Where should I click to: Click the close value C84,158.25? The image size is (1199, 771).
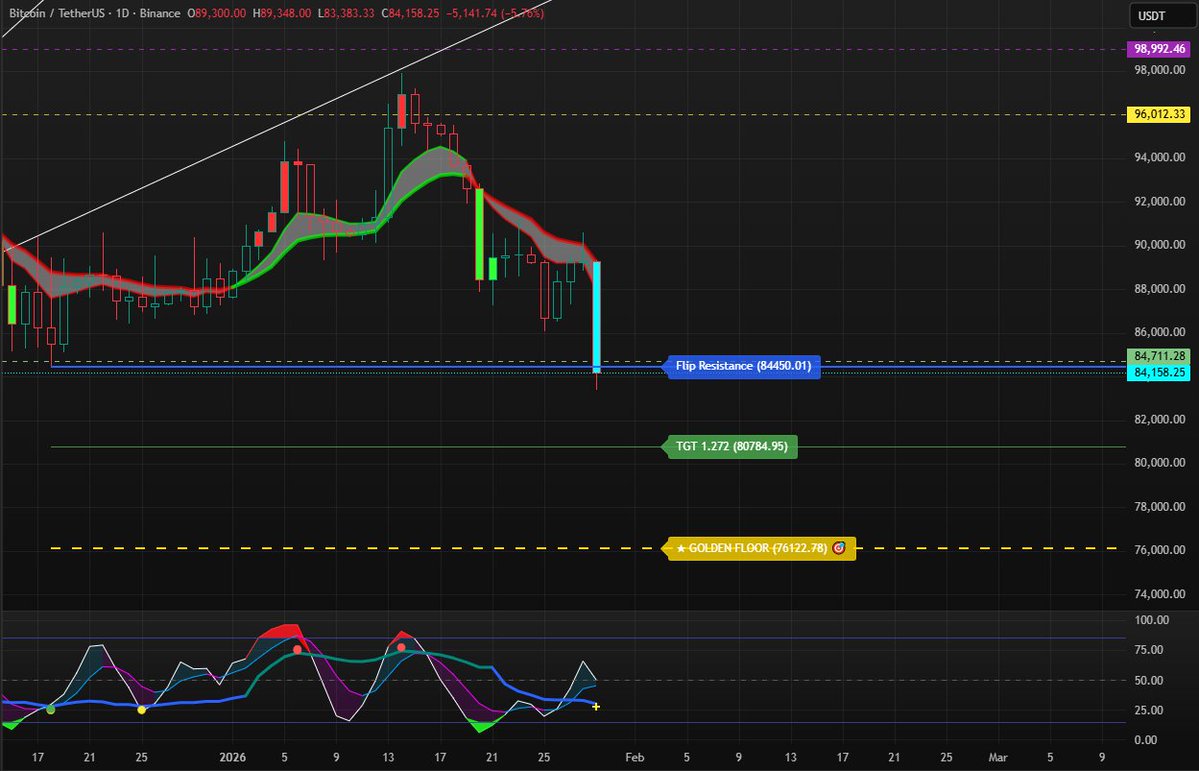tap(409, 13)
